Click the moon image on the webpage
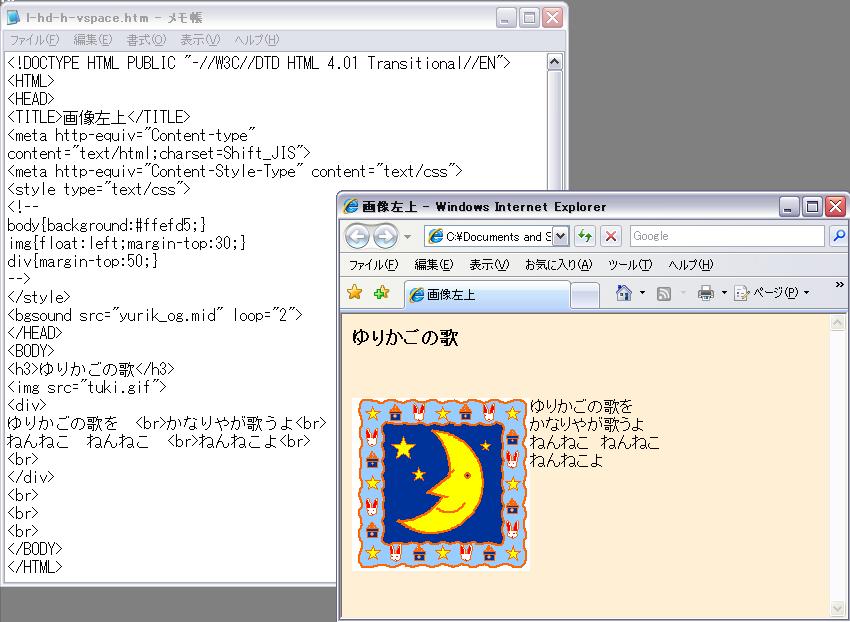Viewport: 850px width, 622px height. tap(441, 484)
